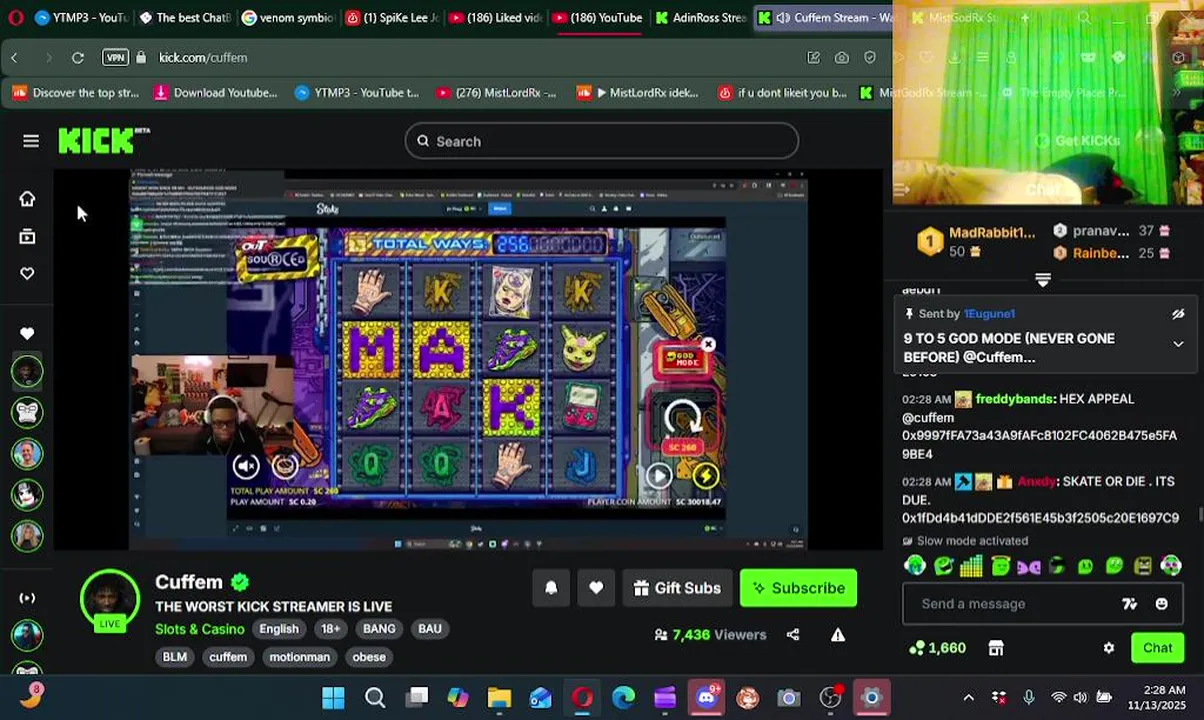Image resolution: width=1204 pixels, height=720 pixels.
Task: Open the Slots & Casino category link
Action: tap(199, 629)
